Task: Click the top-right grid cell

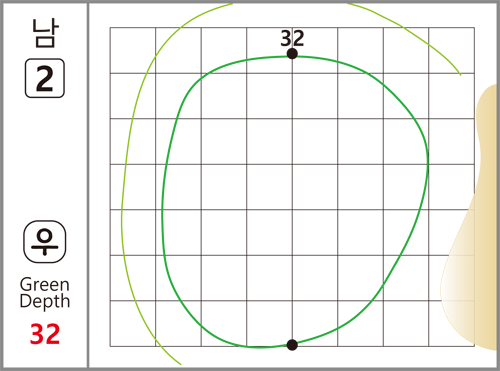Action: pyautogui.click(x=451, y=50)
